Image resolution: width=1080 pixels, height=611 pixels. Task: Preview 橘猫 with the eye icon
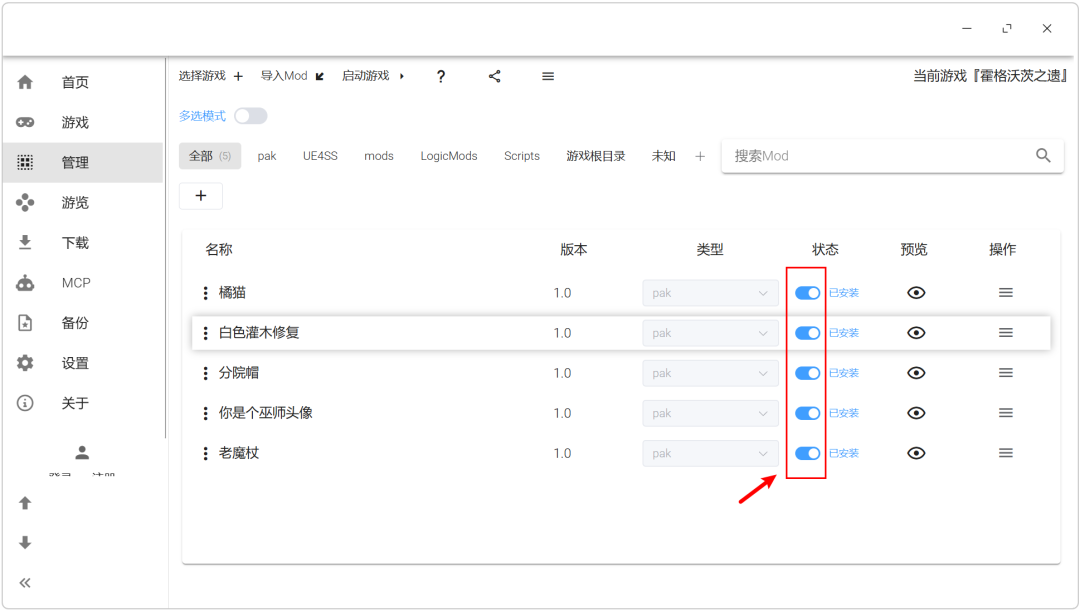[916, 293]
